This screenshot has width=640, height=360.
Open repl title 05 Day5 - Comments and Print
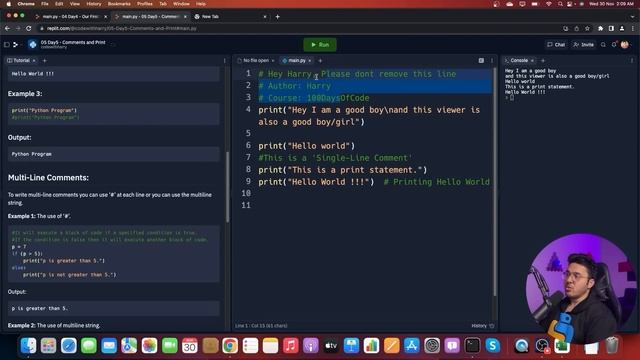point(73,42)
